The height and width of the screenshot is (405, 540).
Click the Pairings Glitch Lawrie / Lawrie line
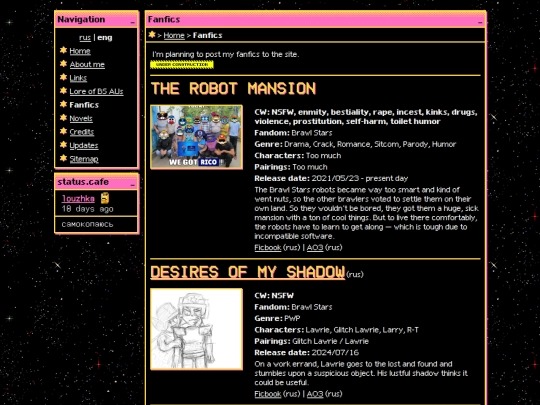tap(311, 341)
